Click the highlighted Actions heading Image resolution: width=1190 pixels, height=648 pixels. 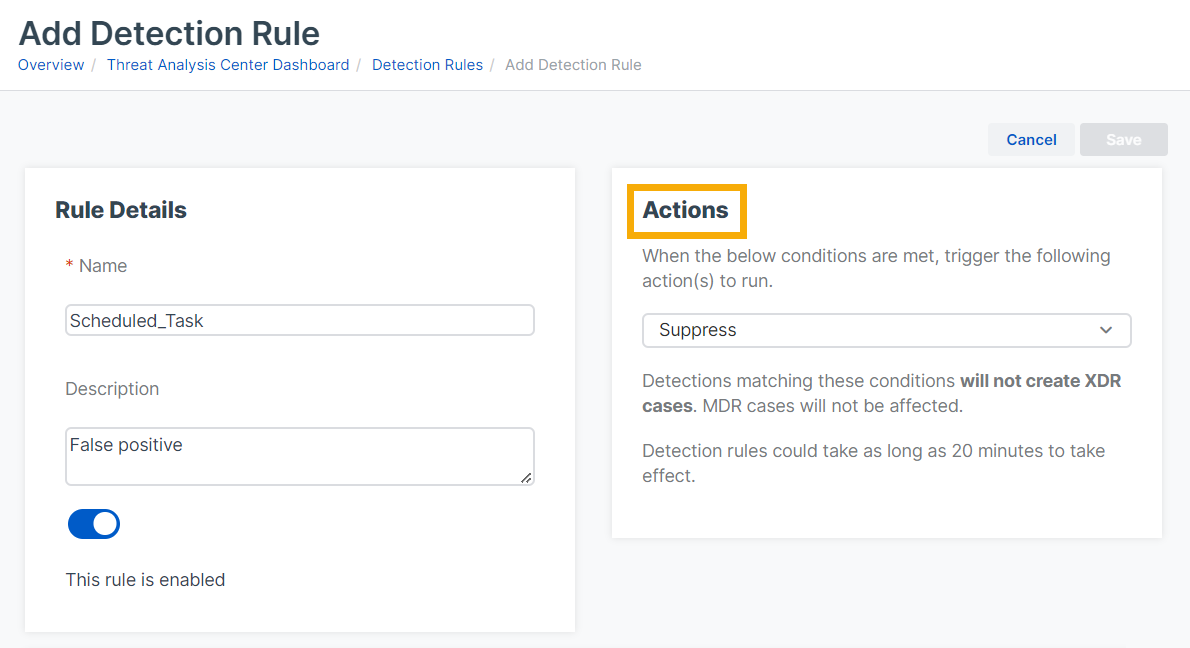tap(686, 211)
